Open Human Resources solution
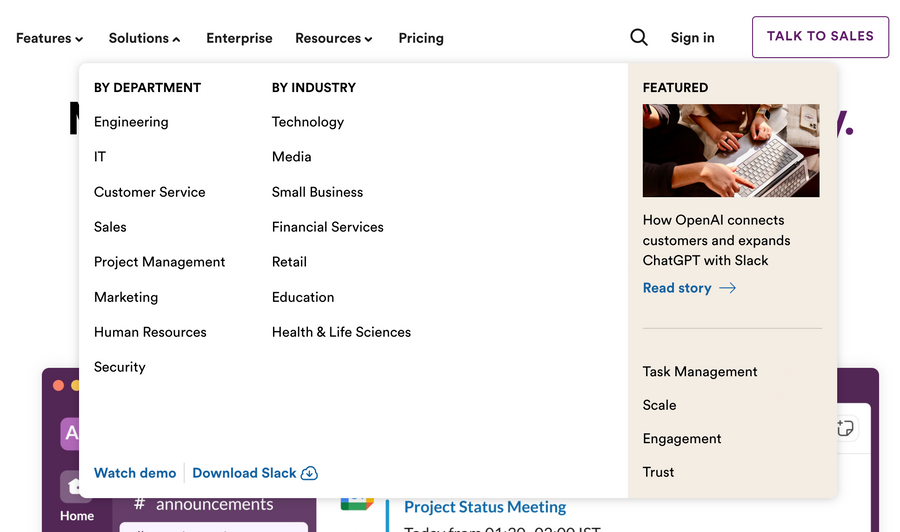The image size is (900, 532). pyautogui.click(x=150, y=332)
